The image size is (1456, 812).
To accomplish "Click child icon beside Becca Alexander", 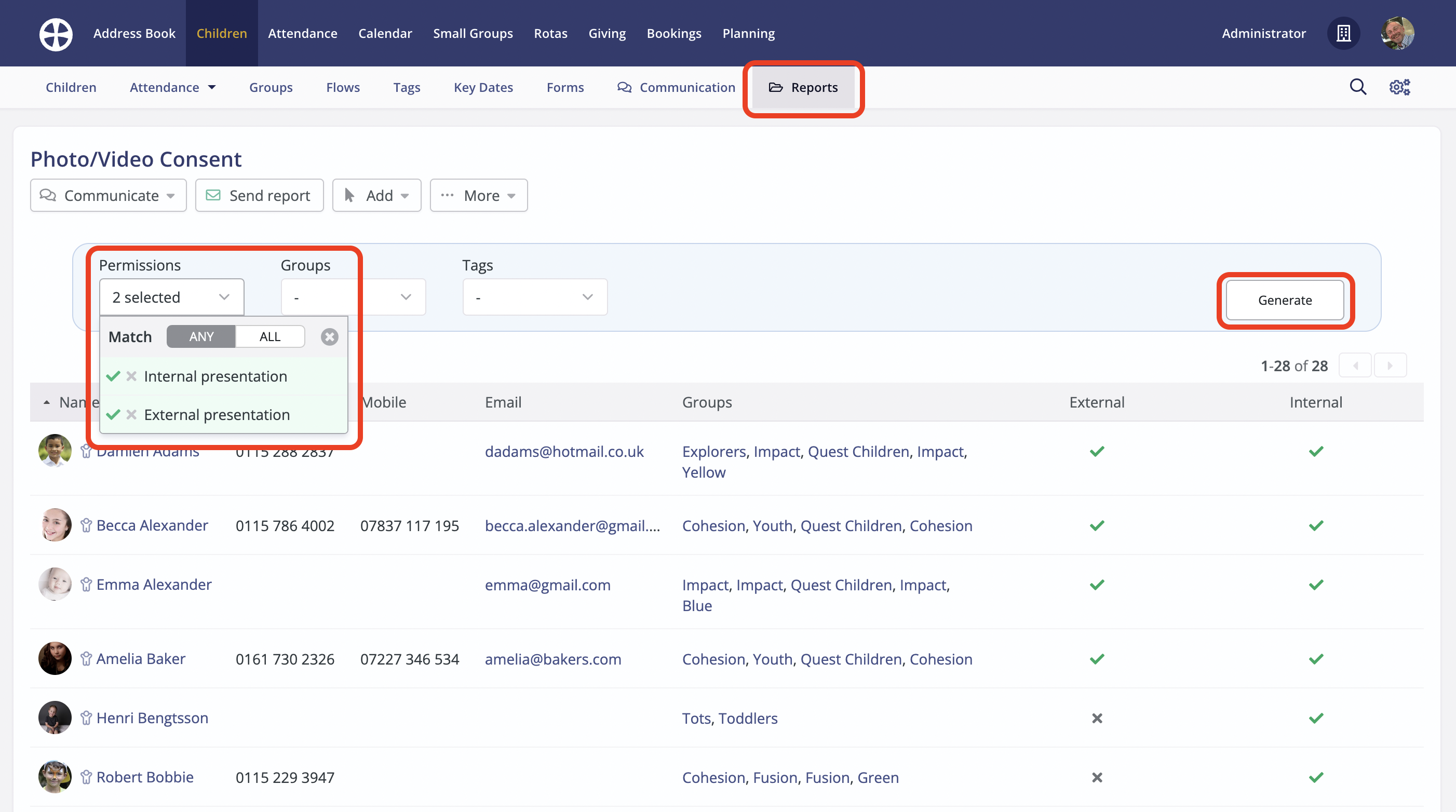I will tap(86, 525).
